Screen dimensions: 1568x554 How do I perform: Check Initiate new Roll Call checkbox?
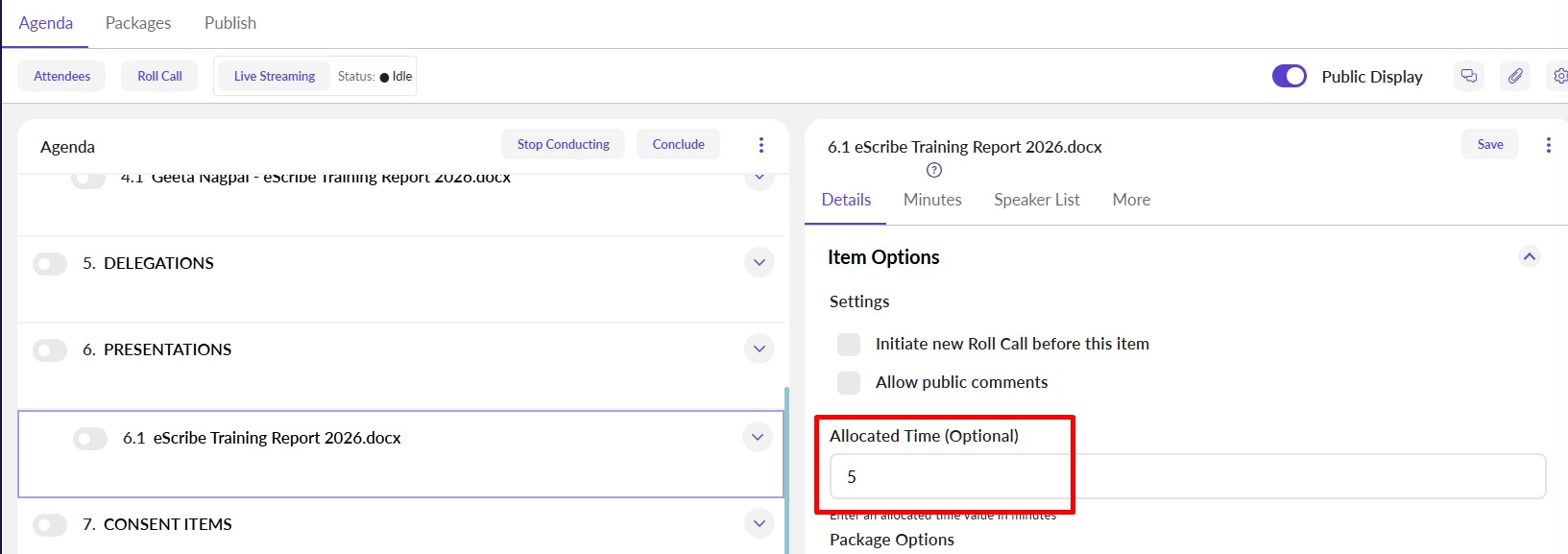(x=849, y=344)
